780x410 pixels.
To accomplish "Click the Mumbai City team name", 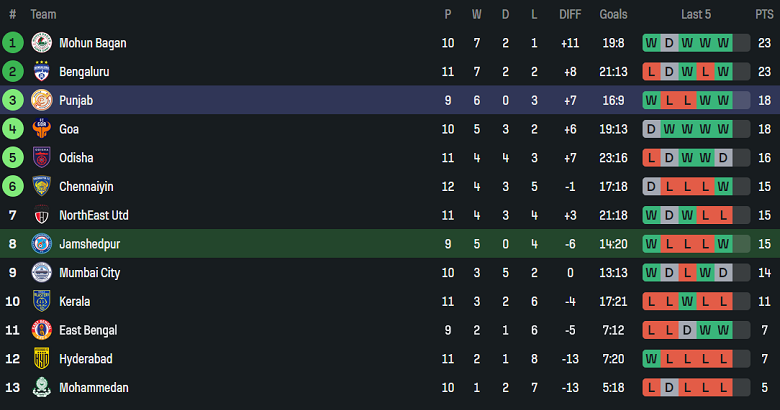I will pyautogui.click(x=90, y=273).
